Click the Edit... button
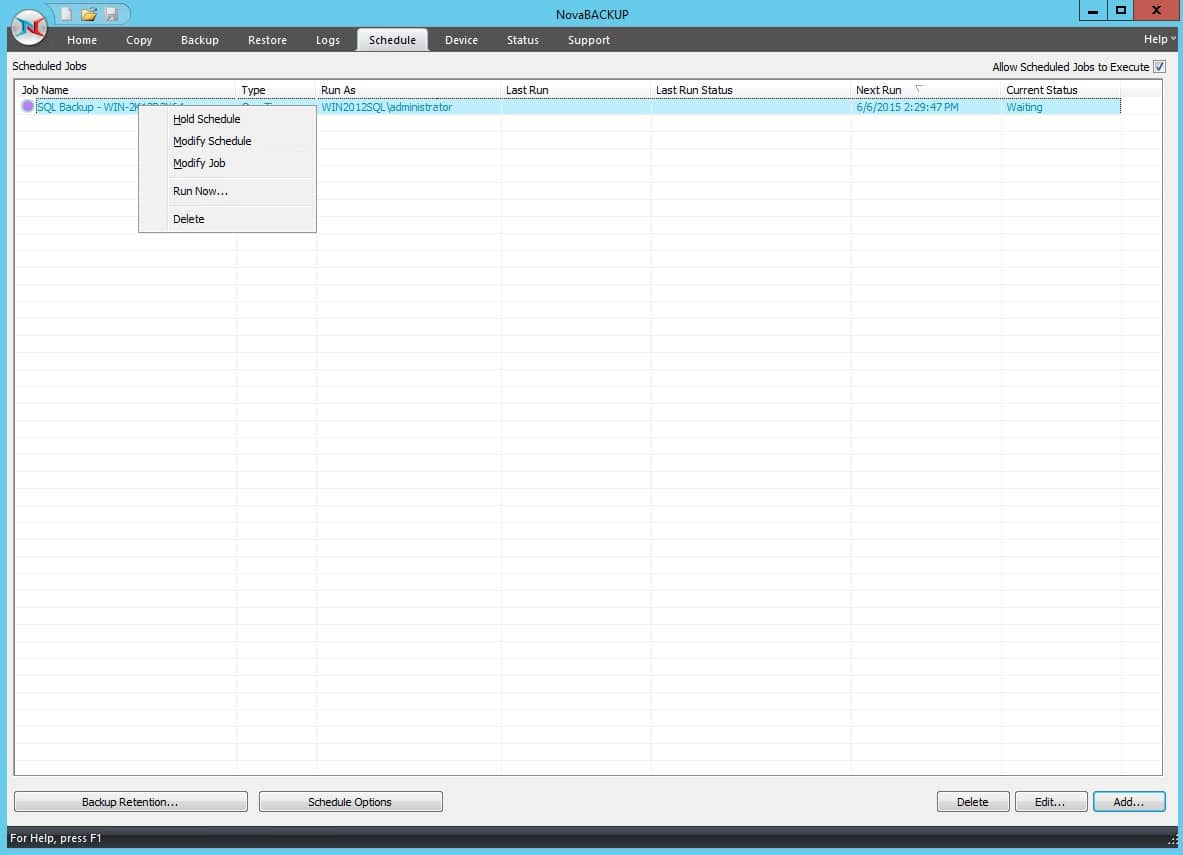 point(1050,801)
